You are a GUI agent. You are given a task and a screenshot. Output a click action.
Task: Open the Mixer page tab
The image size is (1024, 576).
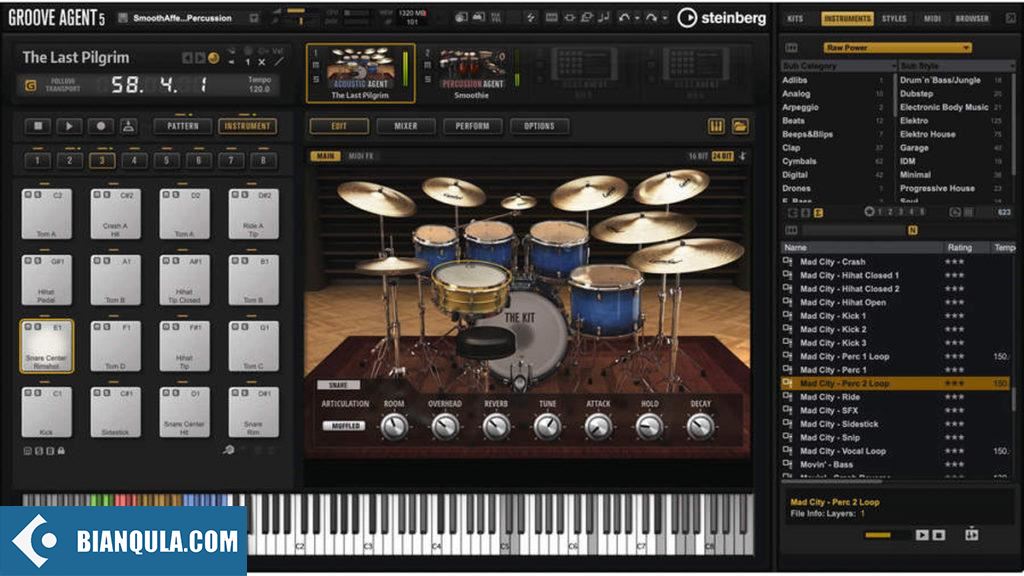click(x=406, y=126)
